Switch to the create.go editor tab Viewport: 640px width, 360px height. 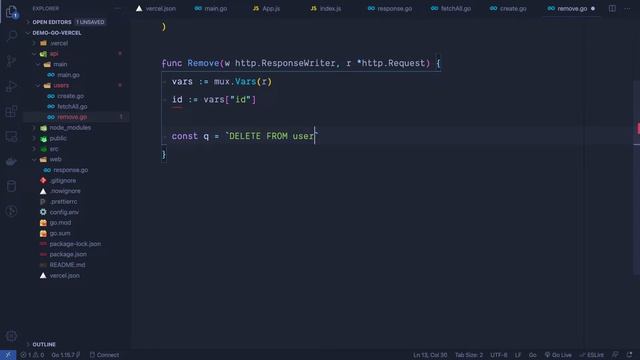point(509,9)
